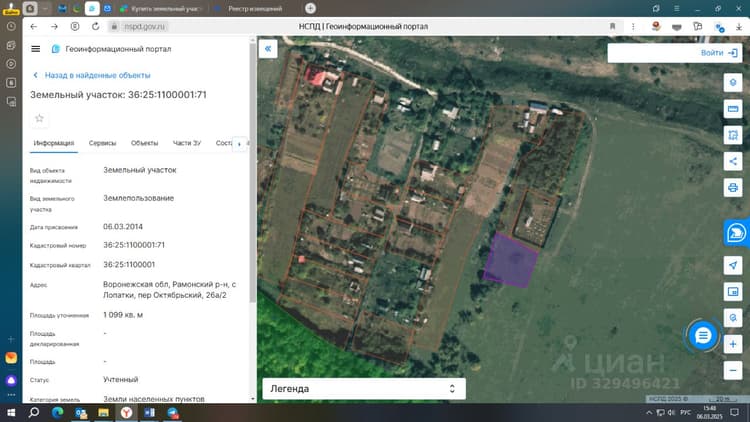Click the nspd.gov.ru address field
The width and height of the screenshot is (750, 422).
(x=144, y=27)
